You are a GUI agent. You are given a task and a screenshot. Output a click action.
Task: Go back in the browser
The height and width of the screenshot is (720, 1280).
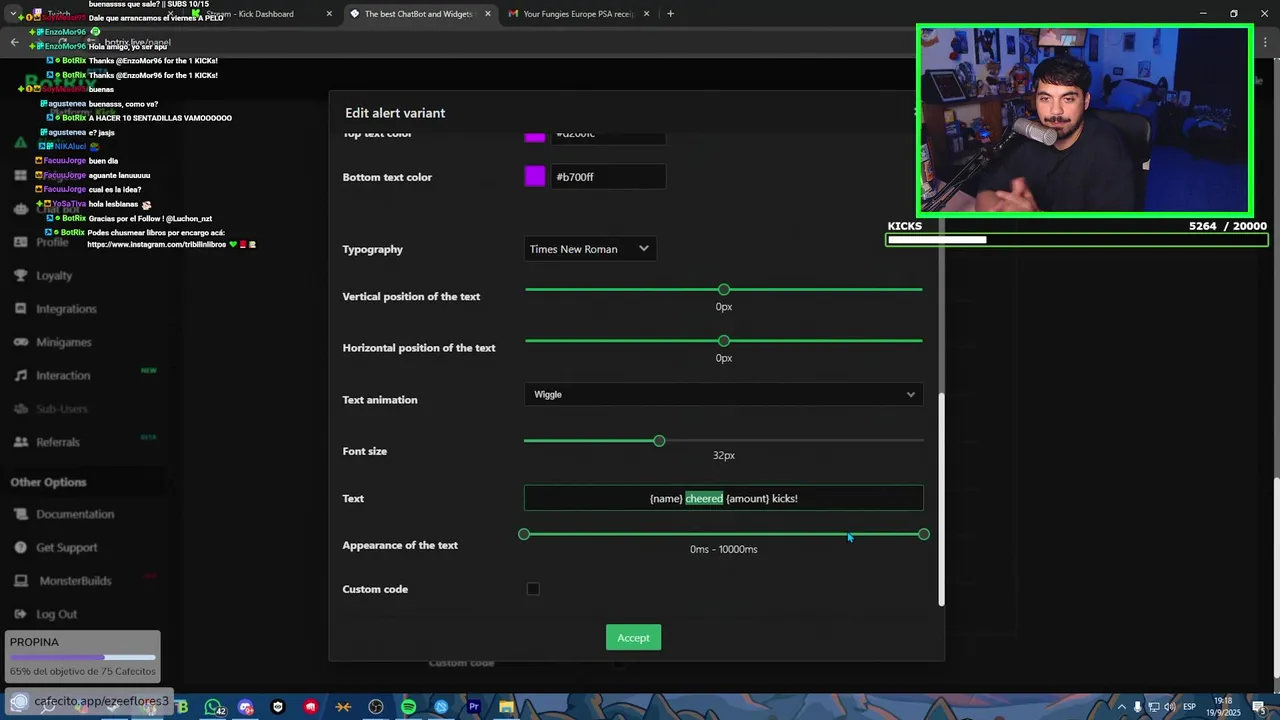pos(14,42)
